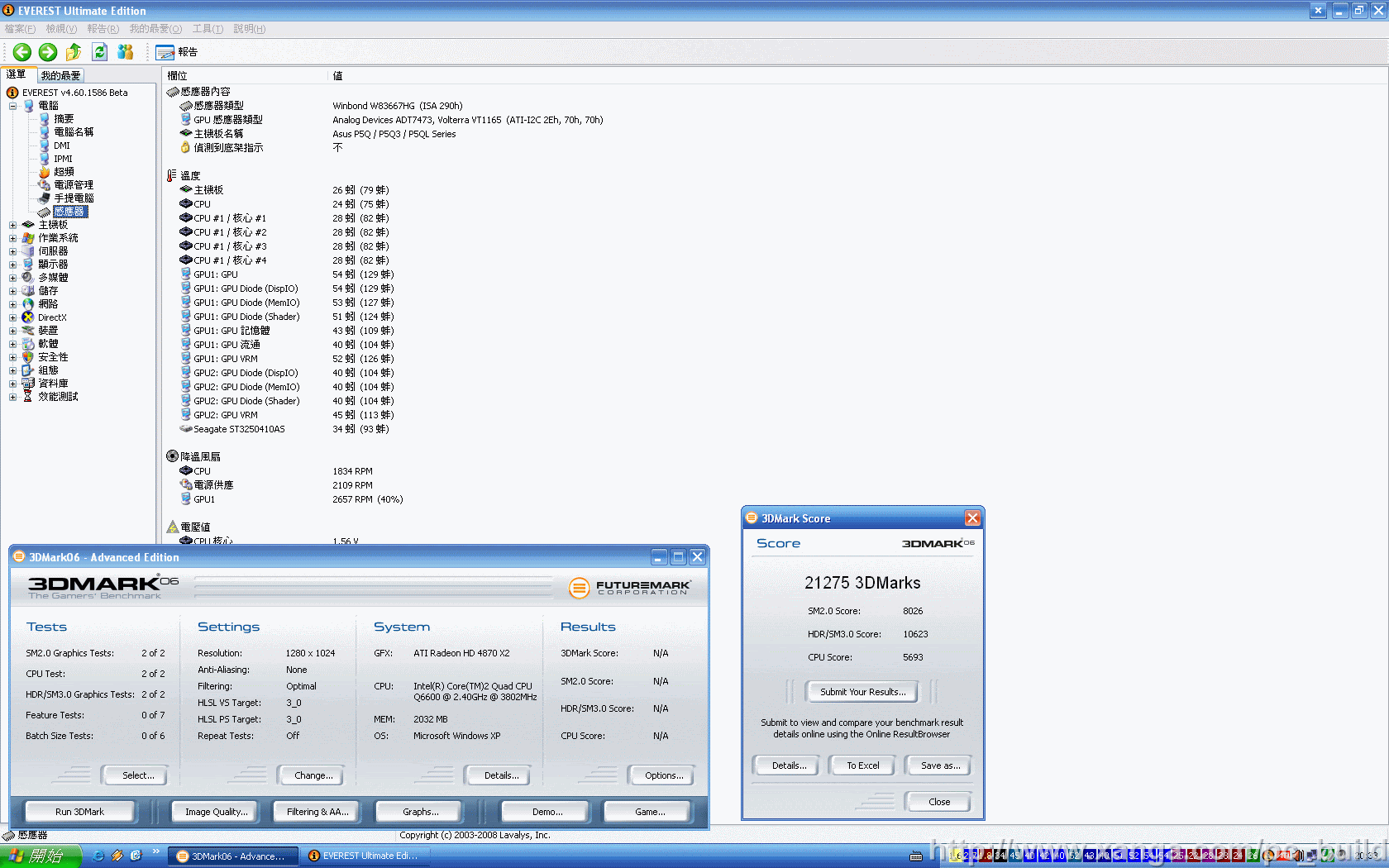Click the 電壓值 voltage warning icon
The image size is (1389, 868).
[172, 527]
